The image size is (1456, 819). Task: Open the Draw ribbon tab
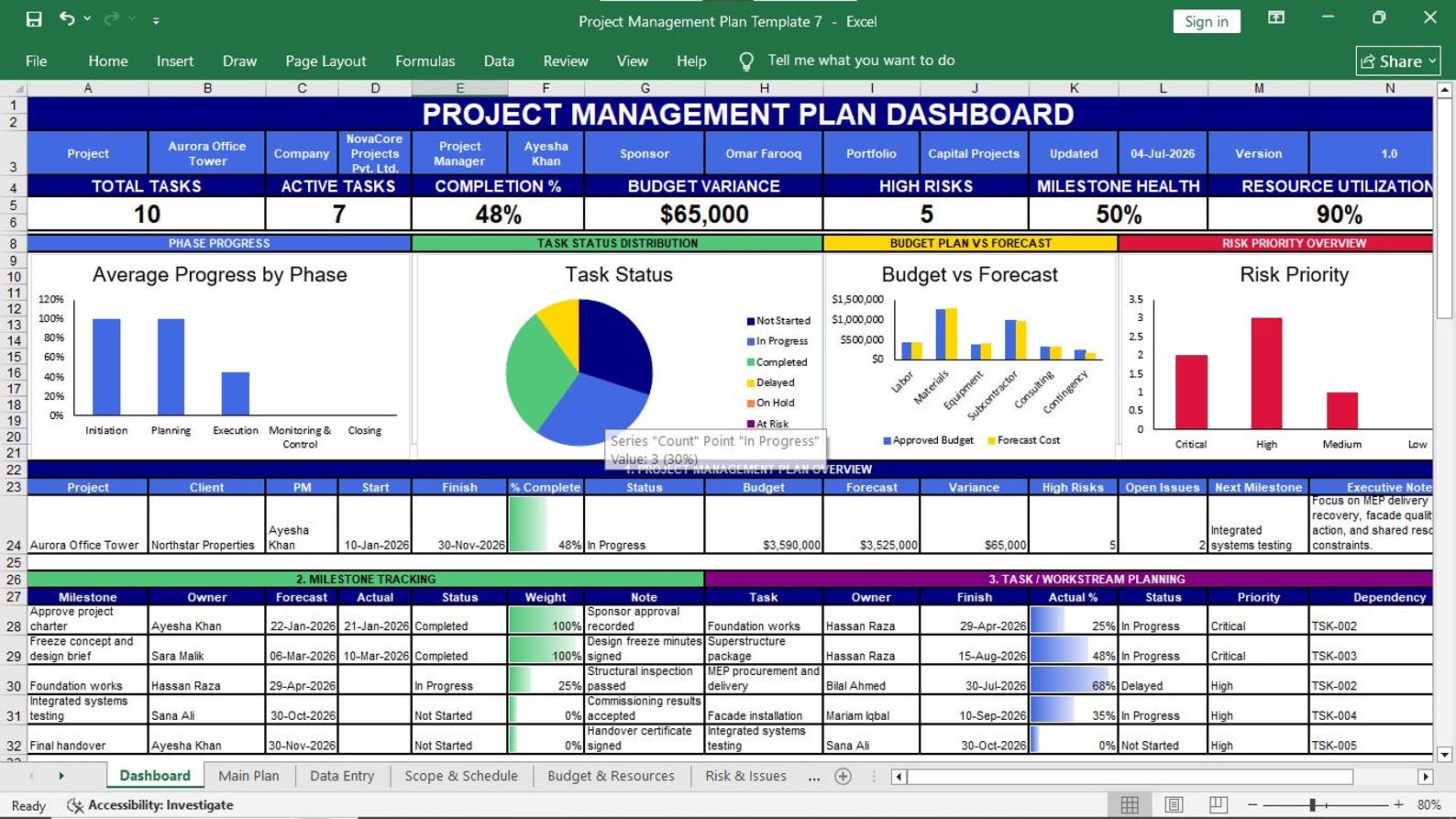tap(239, 61)
